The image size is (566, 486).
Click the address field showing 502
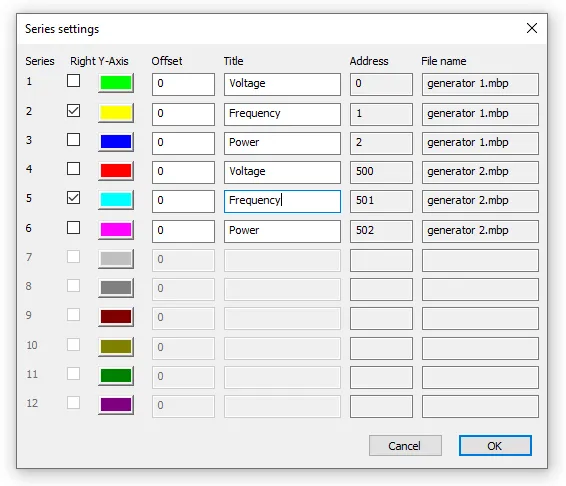[x=381, y=231]
